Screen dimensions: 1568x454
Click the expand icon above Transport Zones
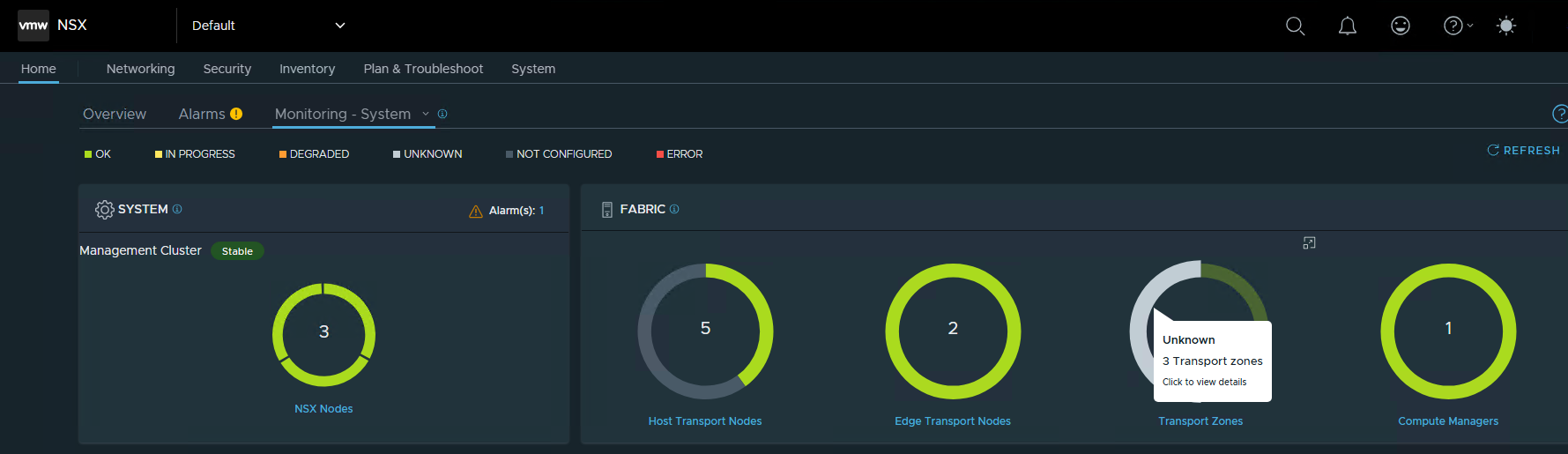[x=1309, y=243]
